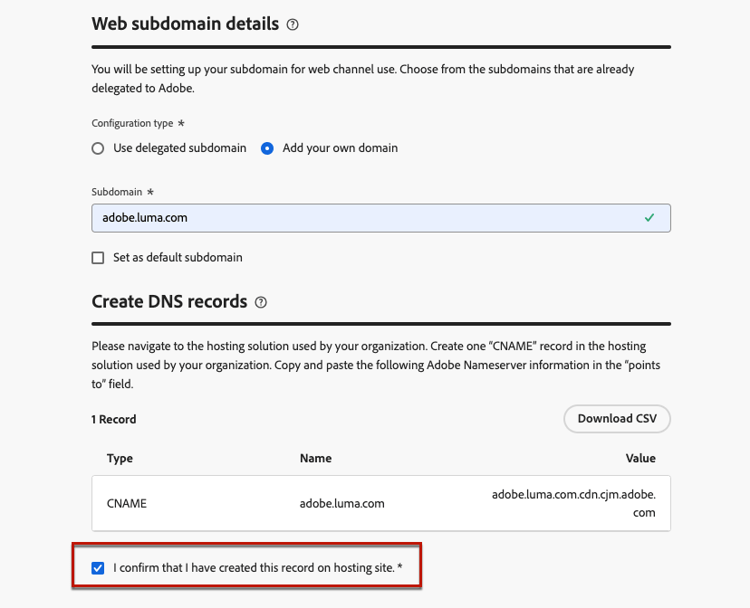
Task: Click green validation checkmark in Subdomain field
Action: pyautogui.click(x=650, y=217)
